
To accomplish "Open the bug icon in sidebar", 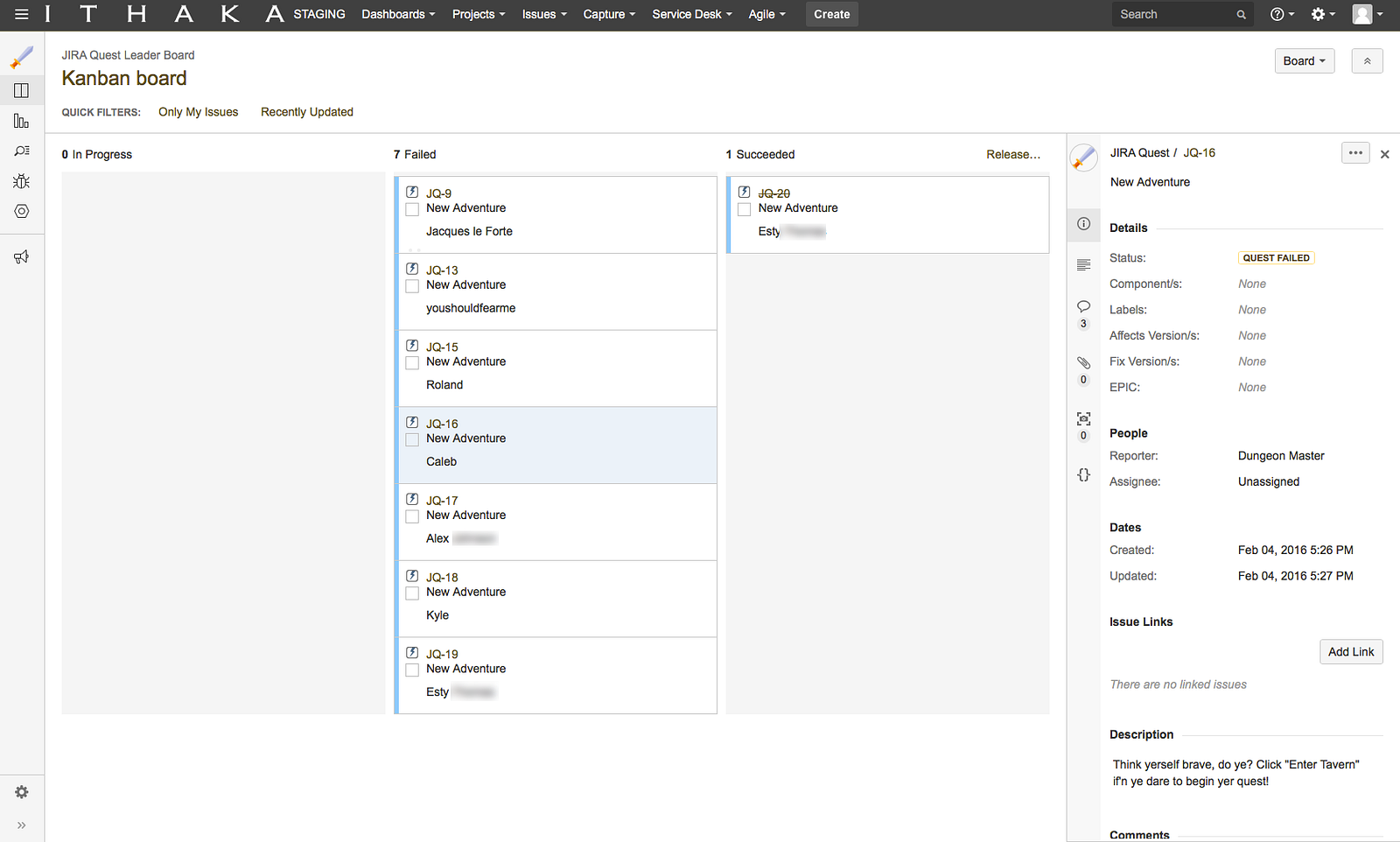I will (x=22, y=181).
